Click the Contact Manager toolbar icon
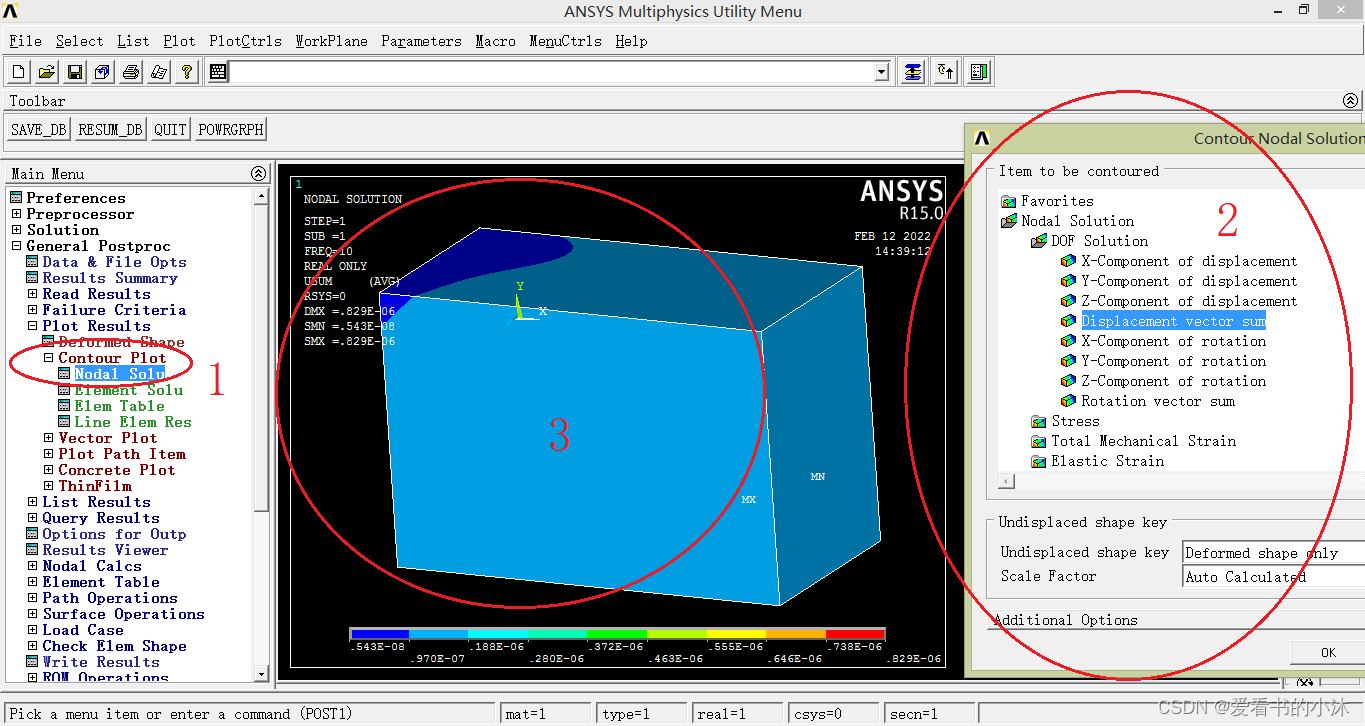 [979, 72]
